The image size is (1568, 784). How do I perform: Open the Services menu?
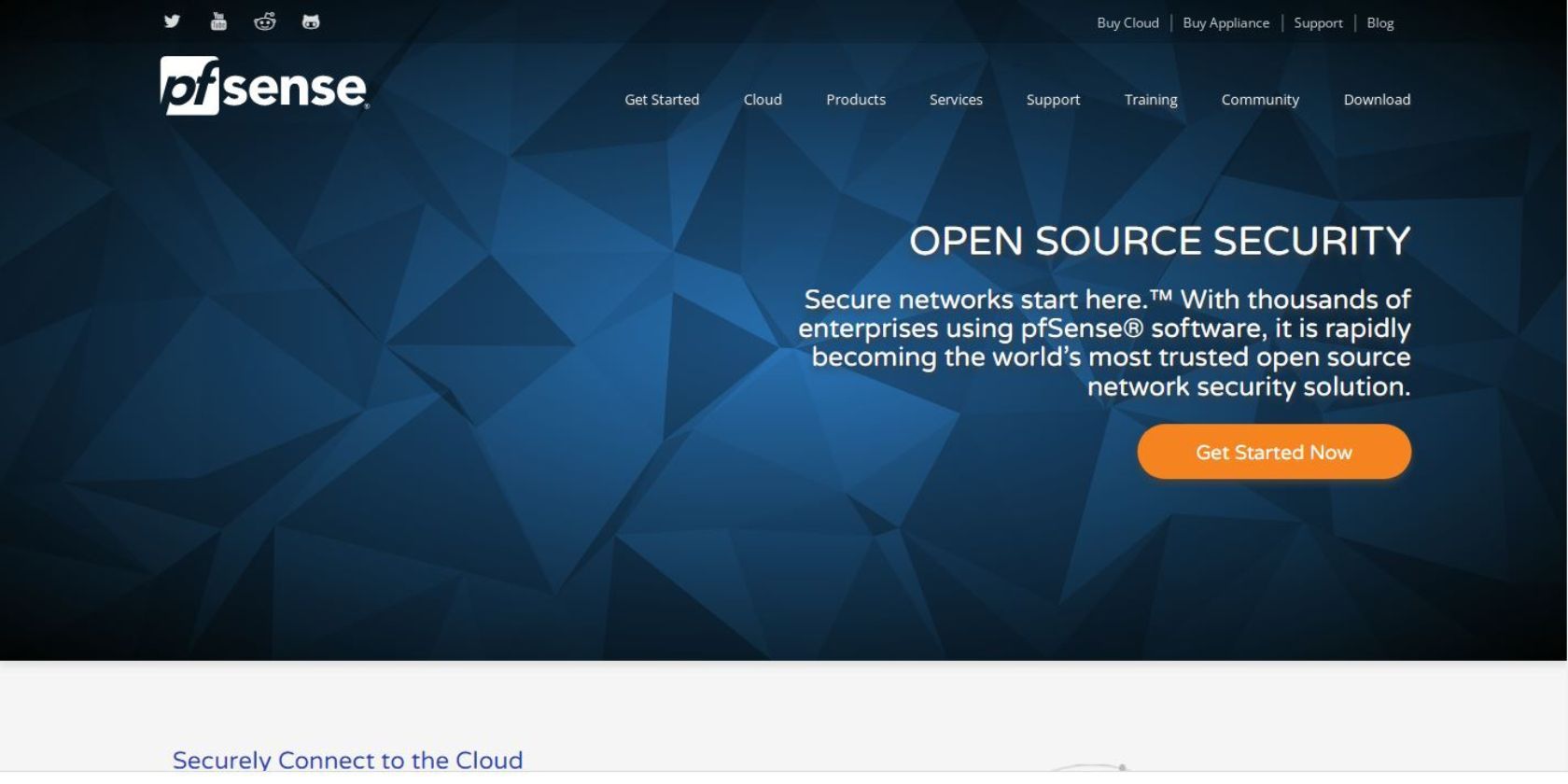click(x=956, y=100)
